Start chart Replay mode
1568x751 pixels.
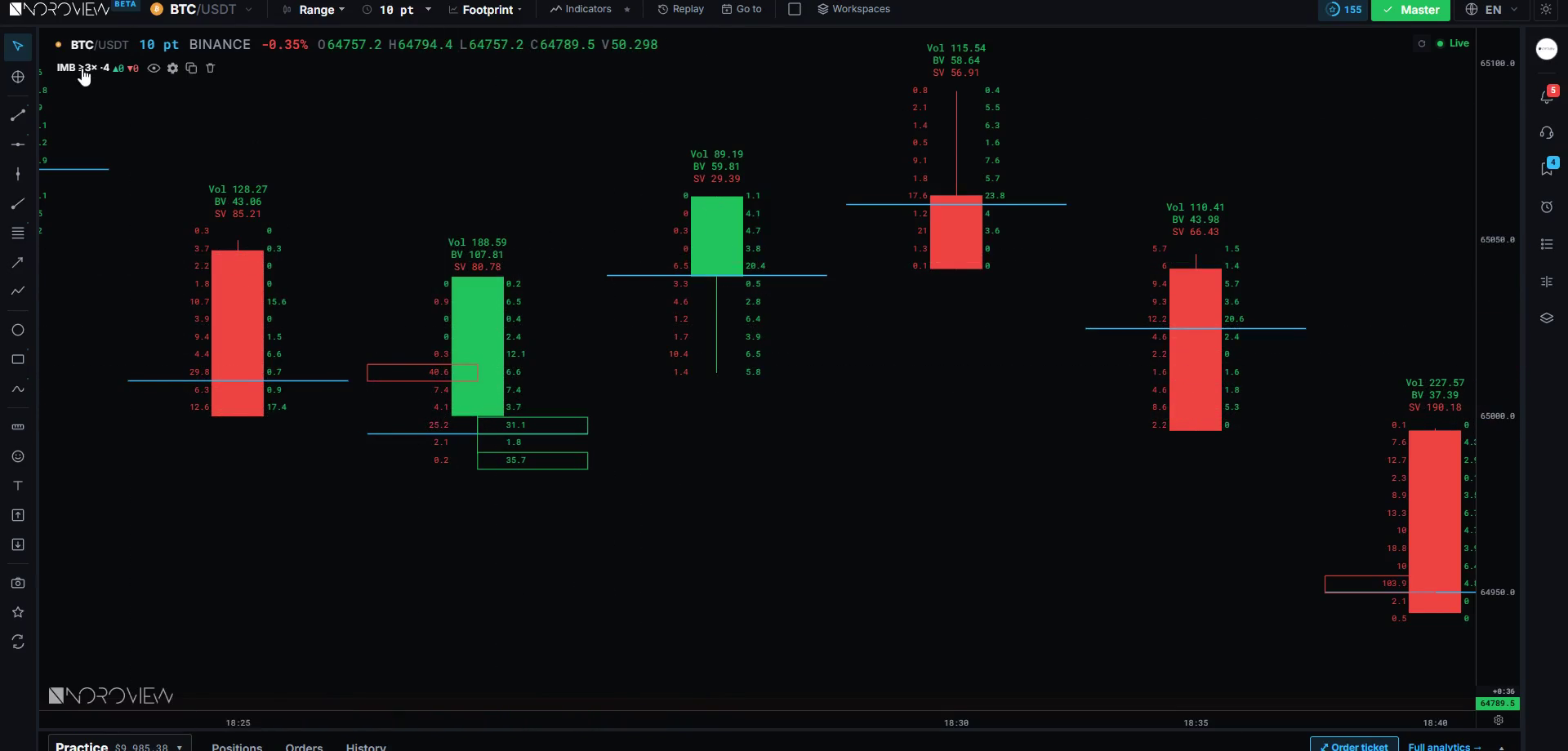pyautogui.click(x=681, y=9)
